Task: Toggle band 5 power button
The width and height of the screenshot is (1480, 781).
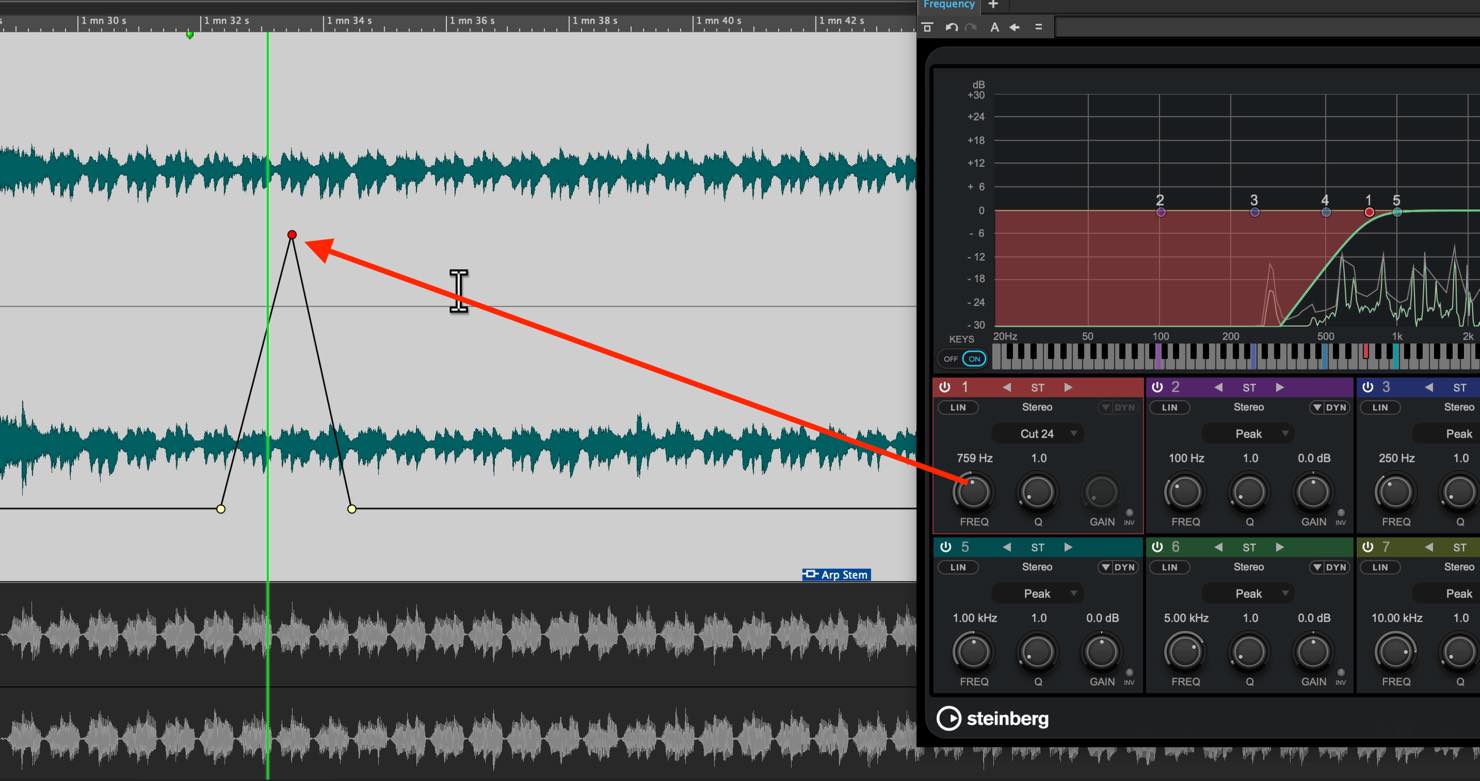Action: tap(945, 547)
